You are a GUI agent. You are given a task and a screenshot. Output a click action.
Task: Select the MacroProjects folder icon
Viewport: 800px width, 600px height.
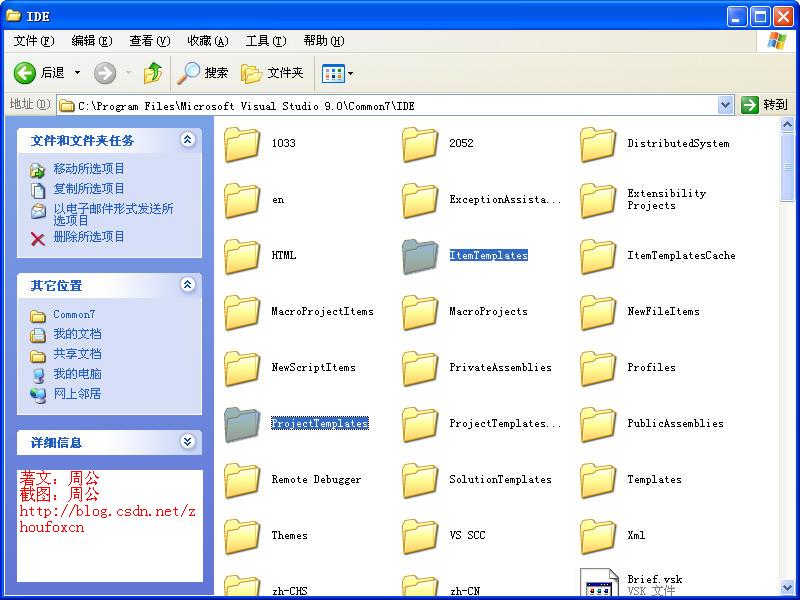pyautogui.click(x=420, y=313)
